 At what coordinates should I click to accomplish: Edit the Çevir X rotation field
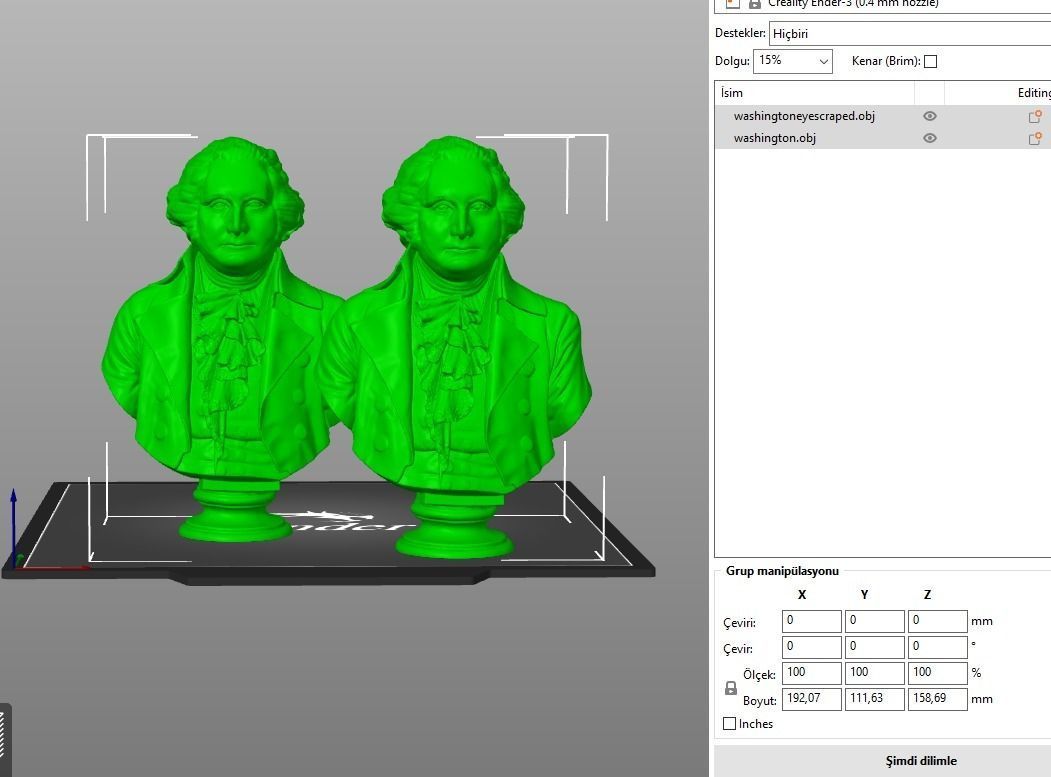812,647
